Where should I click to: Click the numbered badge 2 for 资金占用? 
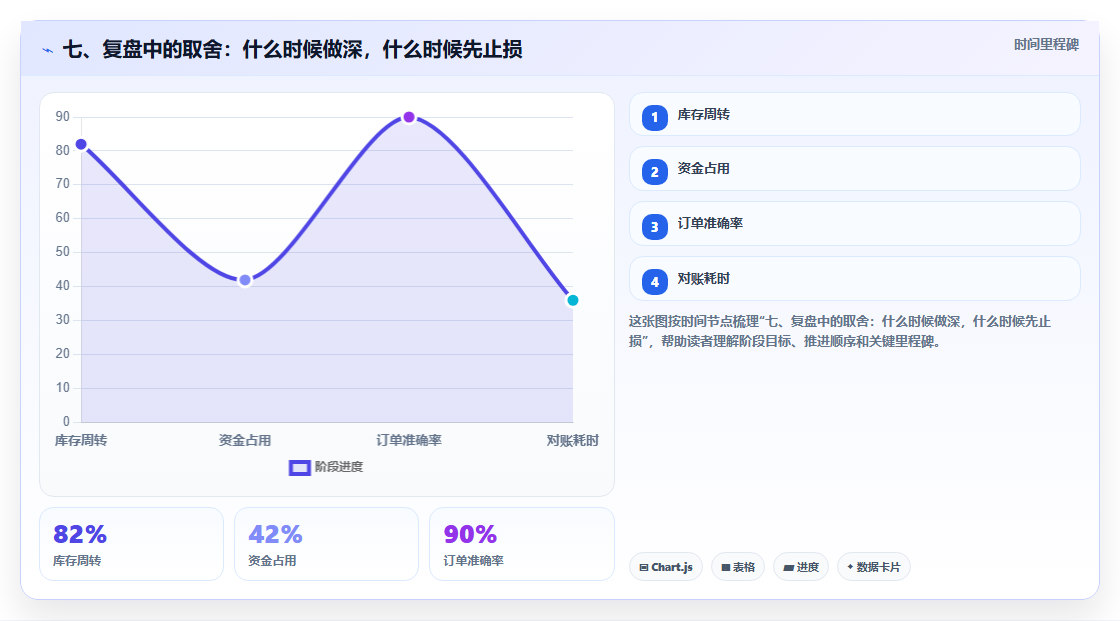pyautogui.click(x=654, y=172)
